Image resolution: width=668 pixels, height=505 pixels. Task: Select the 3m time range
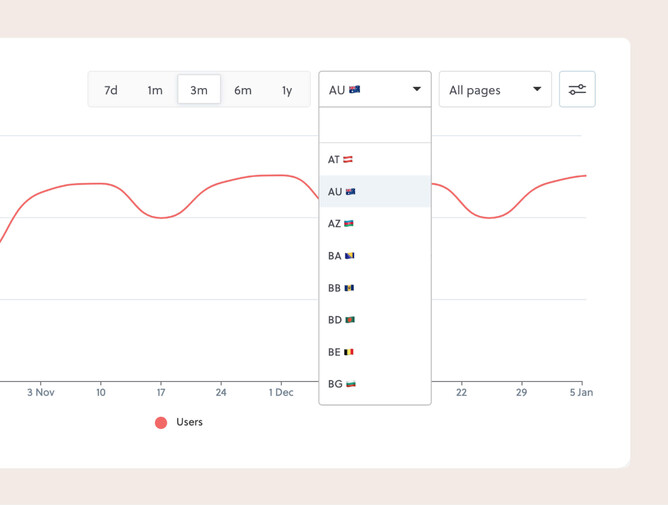pos(199,90)
